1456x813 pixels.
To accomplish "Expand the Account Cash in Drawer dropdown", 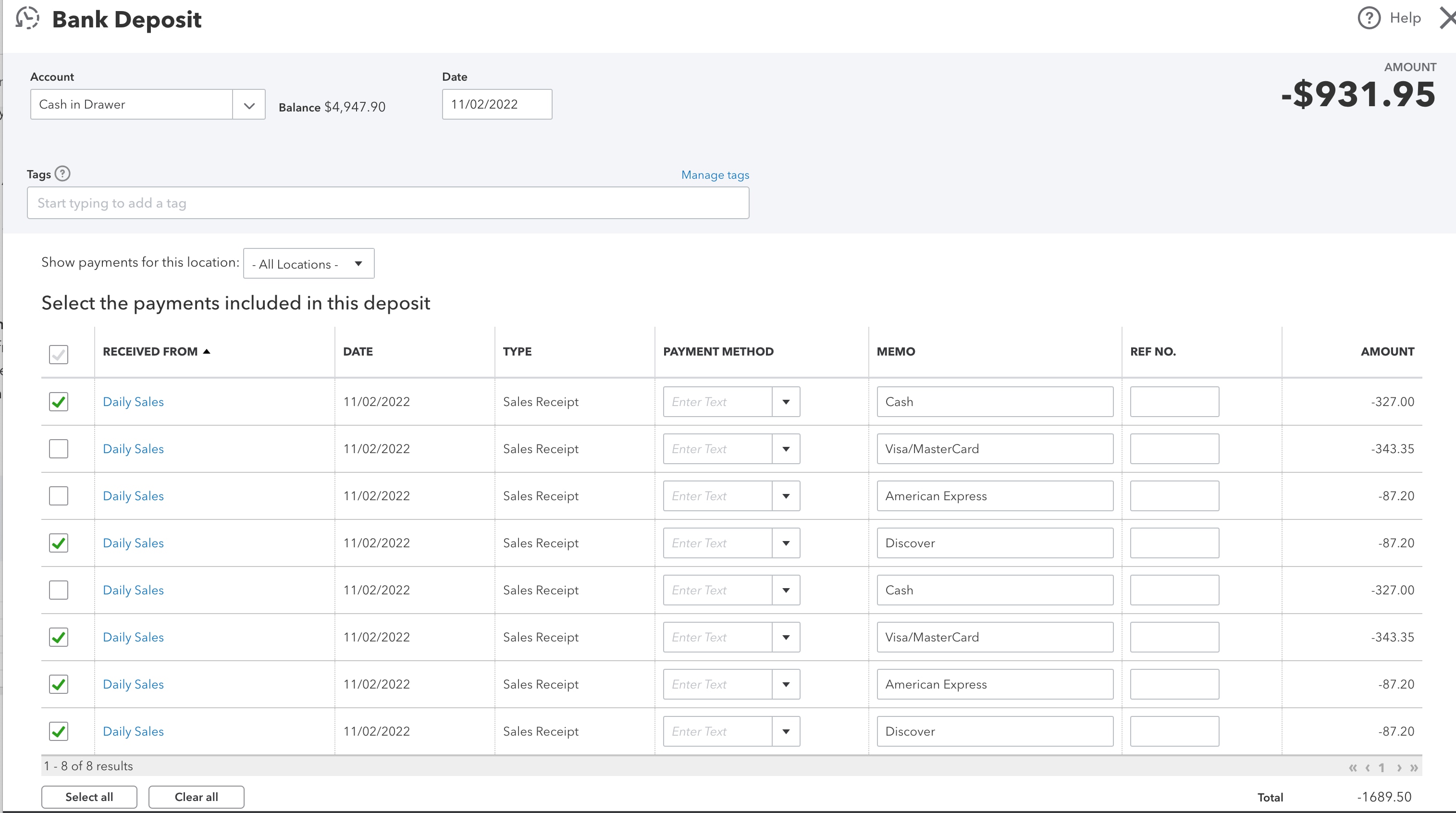I will [x=249, y=105].
